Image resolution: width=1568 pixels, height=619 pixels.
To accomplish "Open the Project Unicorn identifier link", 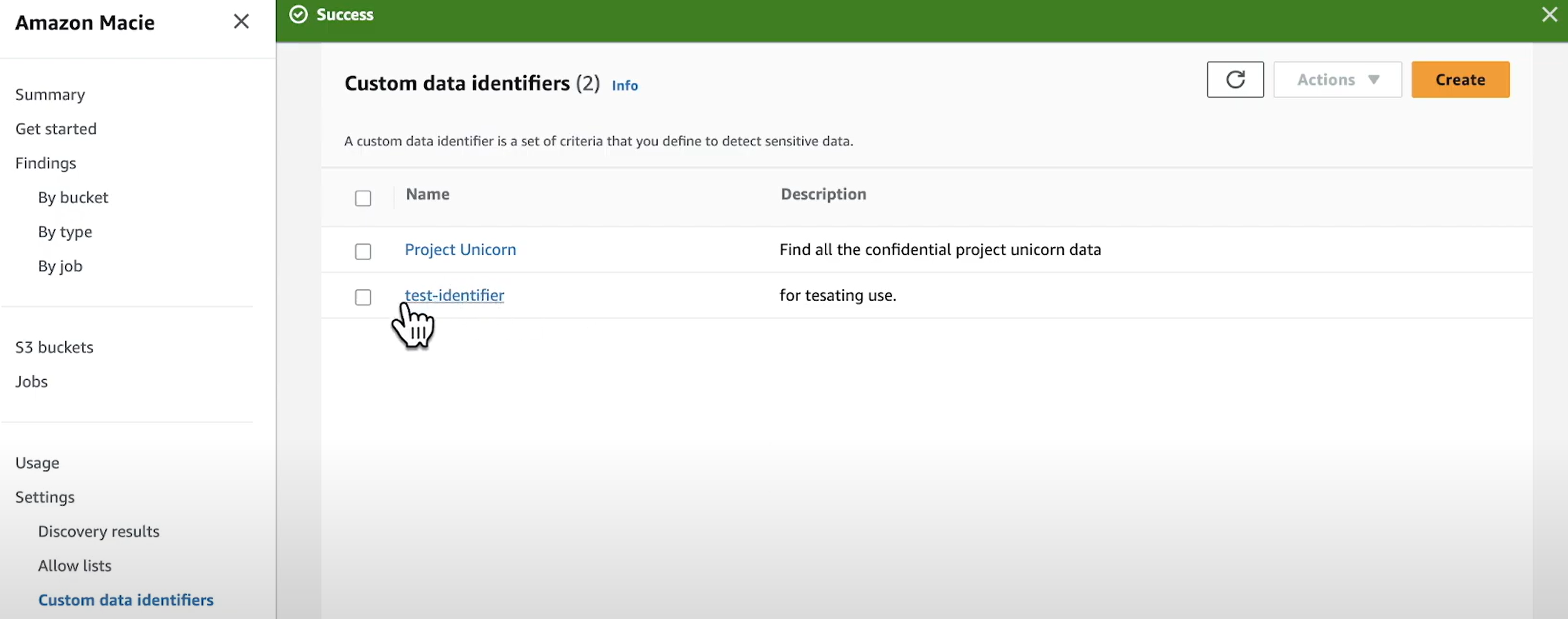I will (x=459, y=249).
